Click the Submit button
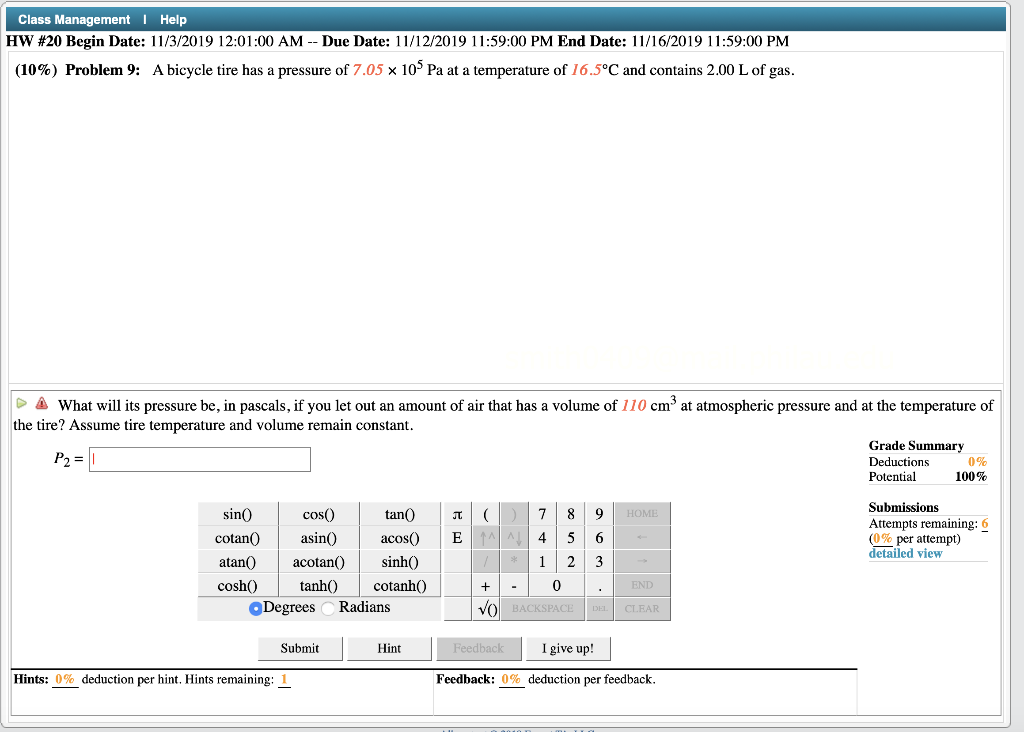 pos(300,648)
